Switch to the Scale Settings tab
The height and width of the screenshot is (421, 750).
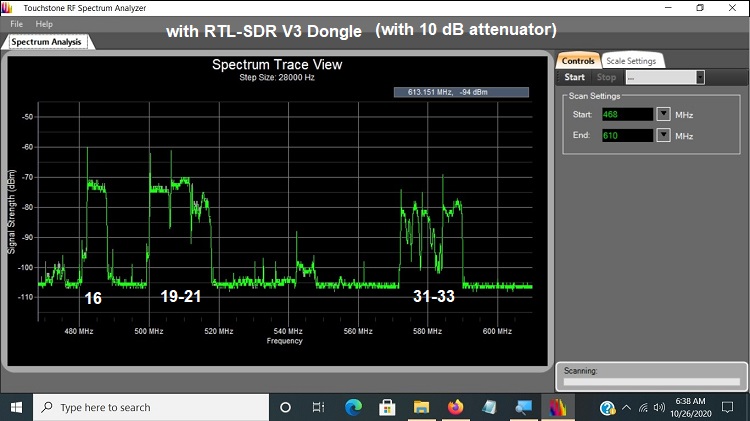click(631, 61)
